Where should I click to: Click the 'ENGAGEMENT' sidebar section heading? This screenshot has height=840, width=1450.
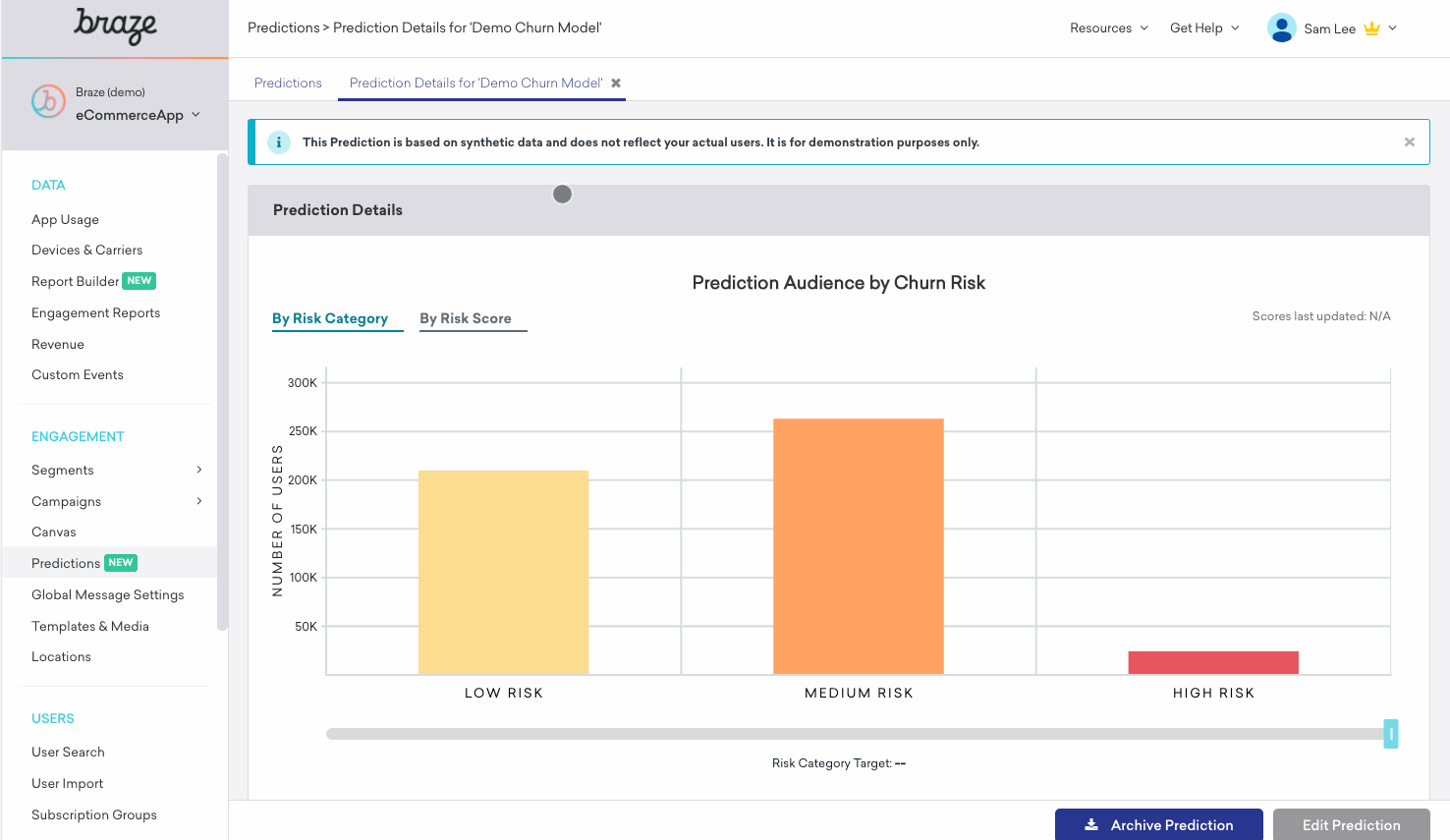78,437
